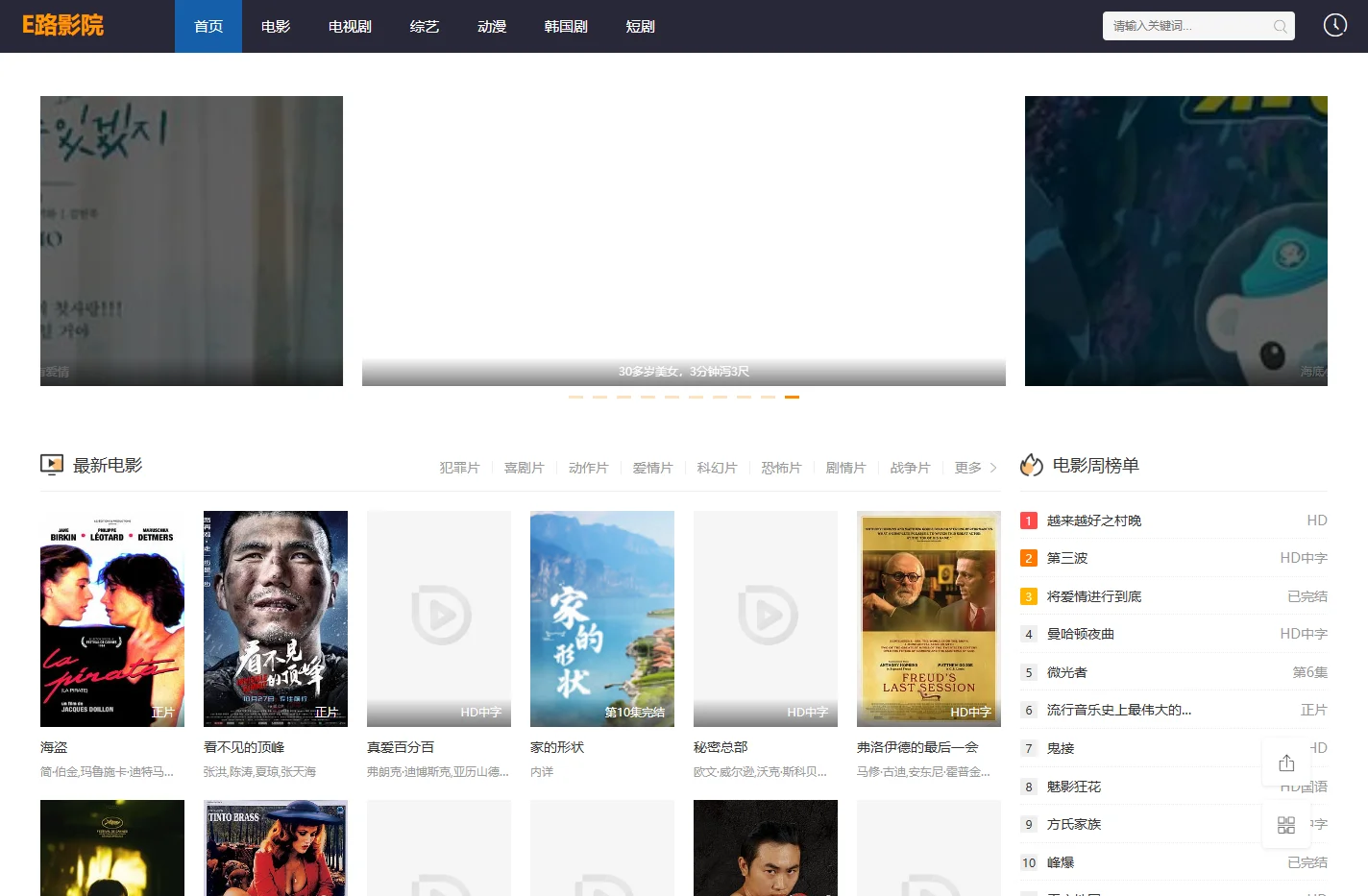Click actor text 张洪,陈涛,夏琼,张天海
This screenshot has height=896, width=1368.
(x=259, y=772)
